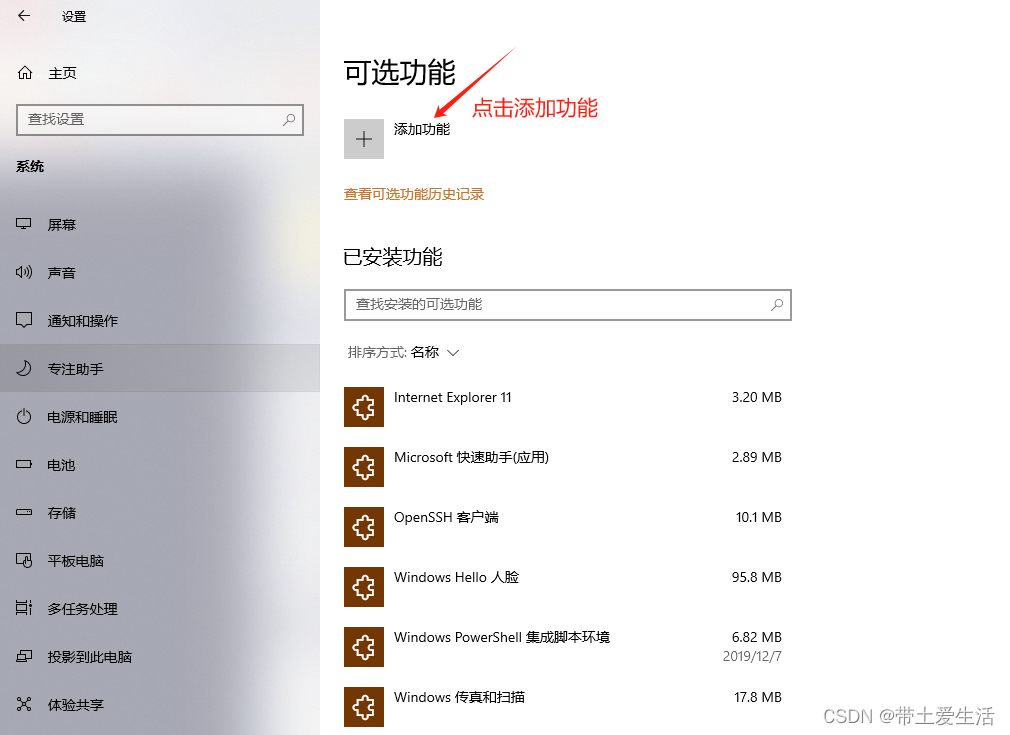The image size is (1010, 735).
Task: Click the 10.1 MB size value
Action: [x=758, y=517]
